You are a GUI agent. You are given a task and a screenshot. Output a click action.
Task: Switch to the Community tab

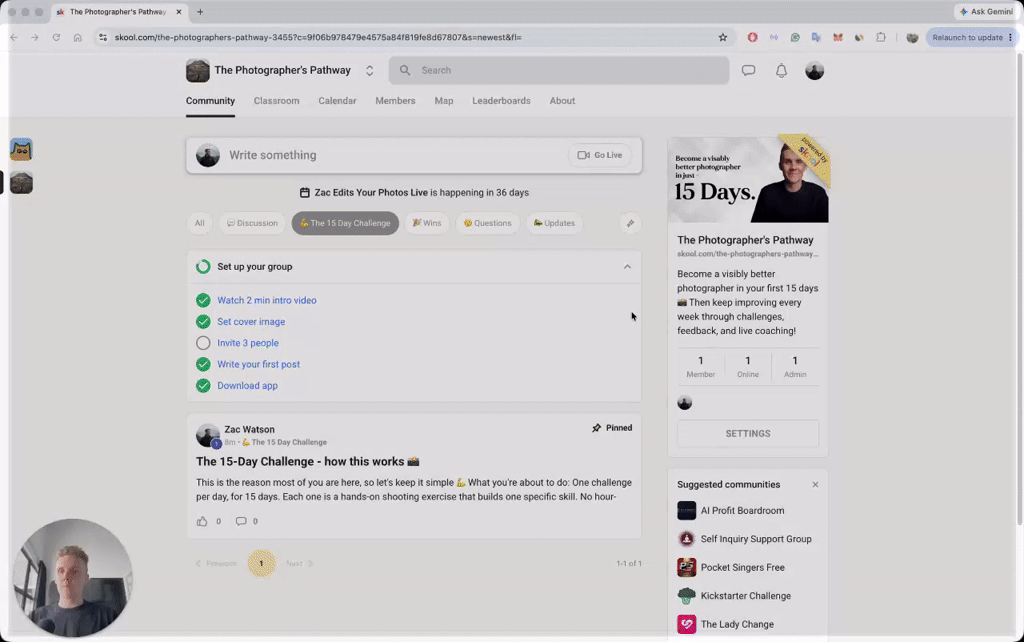[x=210, y=101]
